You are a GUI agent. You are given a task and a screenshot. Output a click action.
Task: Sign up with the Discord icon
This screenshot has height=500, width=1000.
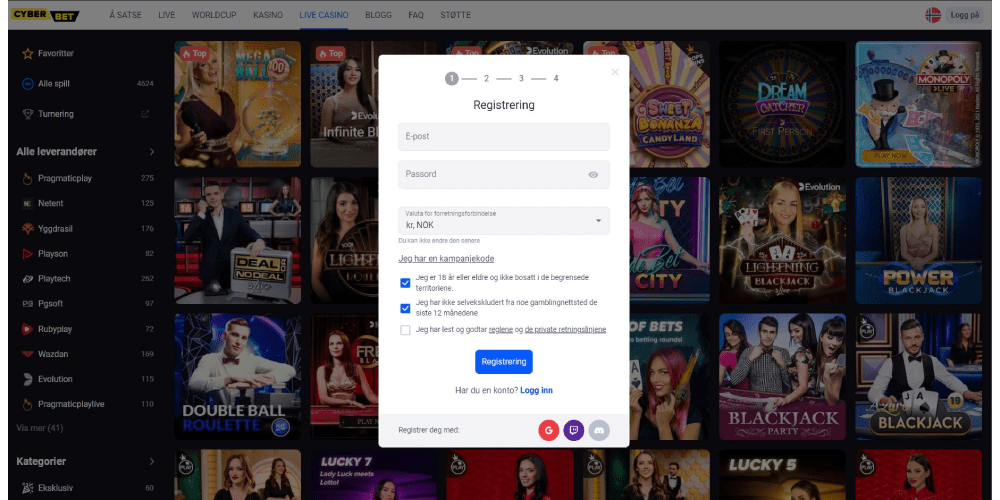[599, 430]
